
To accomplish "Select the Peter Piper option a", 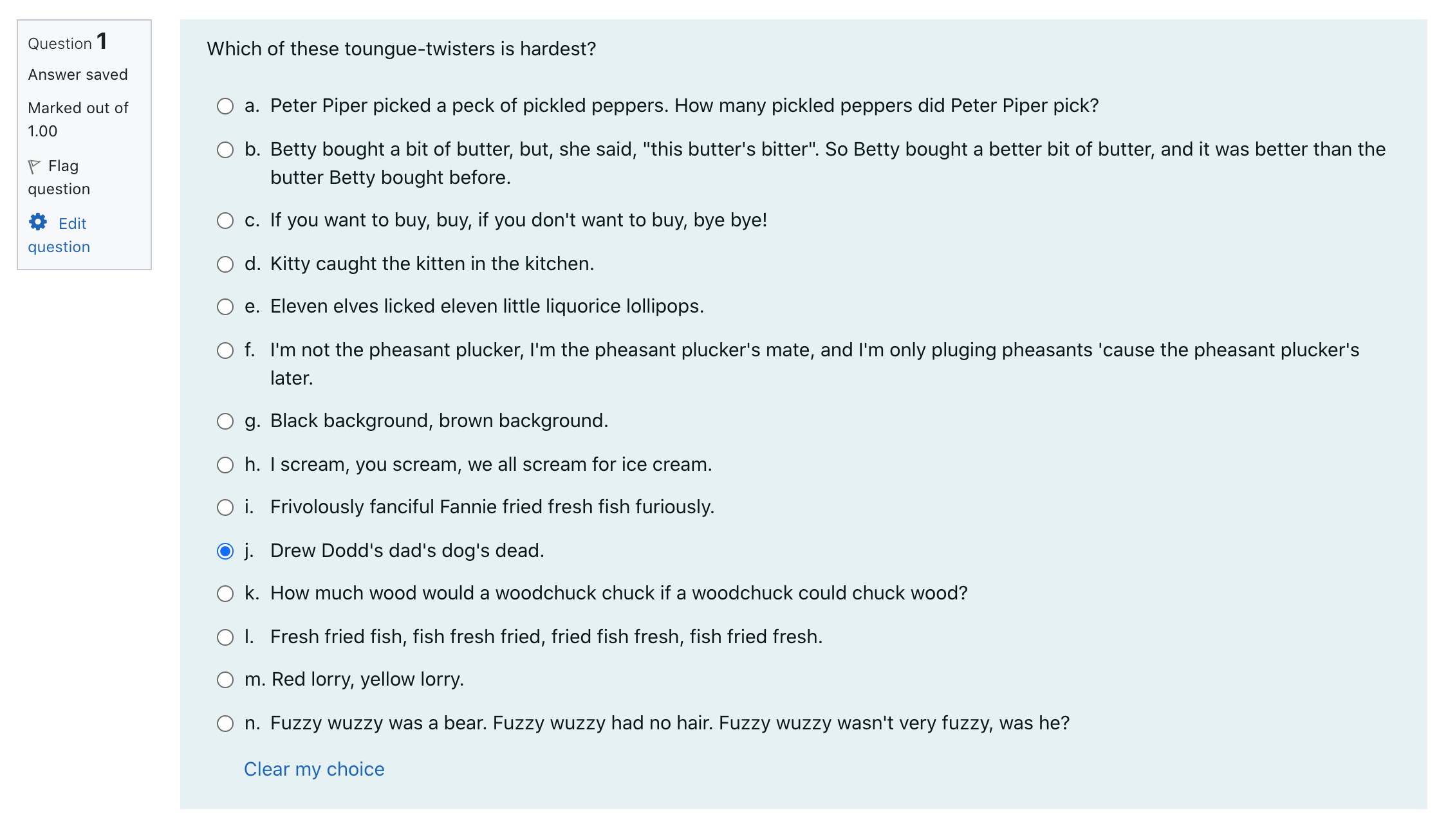I will coord(225,106).
